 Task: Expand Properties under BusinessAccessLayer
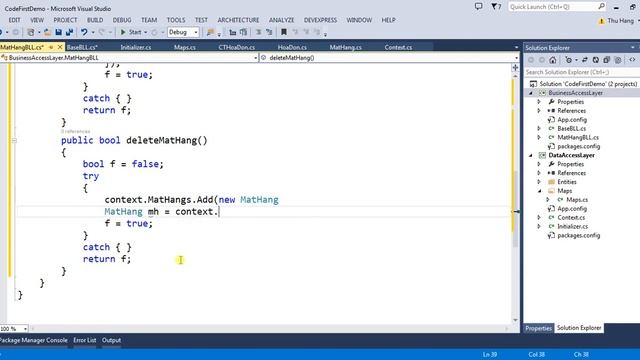[539, 102]
